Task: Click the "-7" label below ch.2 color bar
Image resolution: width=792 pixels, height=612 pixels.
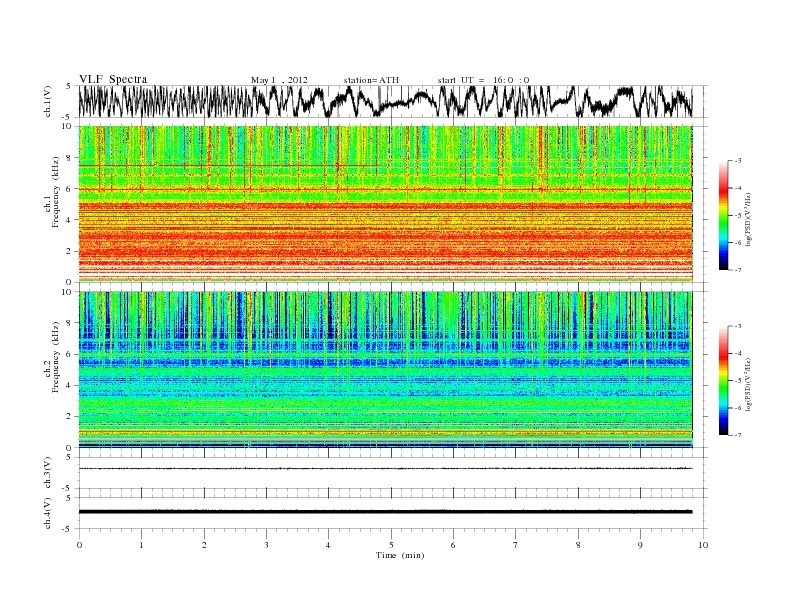Action: [x=737, y=435]
